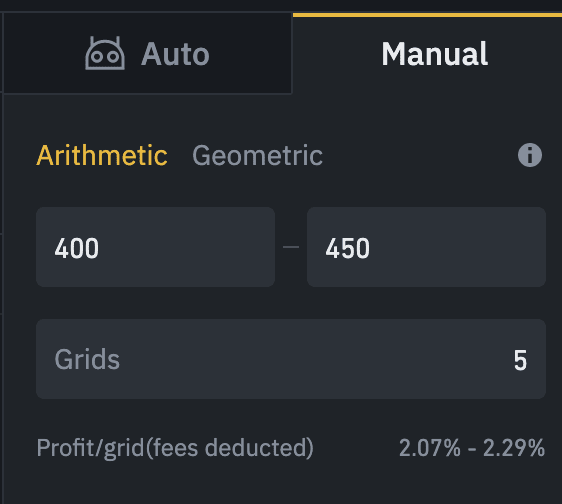Click the Profit/grid(fees deducted) label

(x=175, y=448)
